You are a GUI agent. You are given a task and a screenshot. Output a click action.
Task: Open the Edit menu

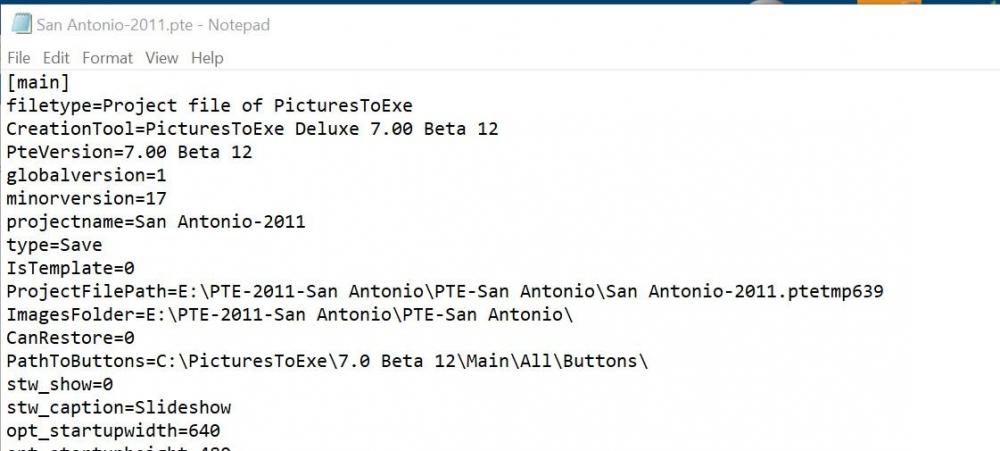[x=56, y=58]
